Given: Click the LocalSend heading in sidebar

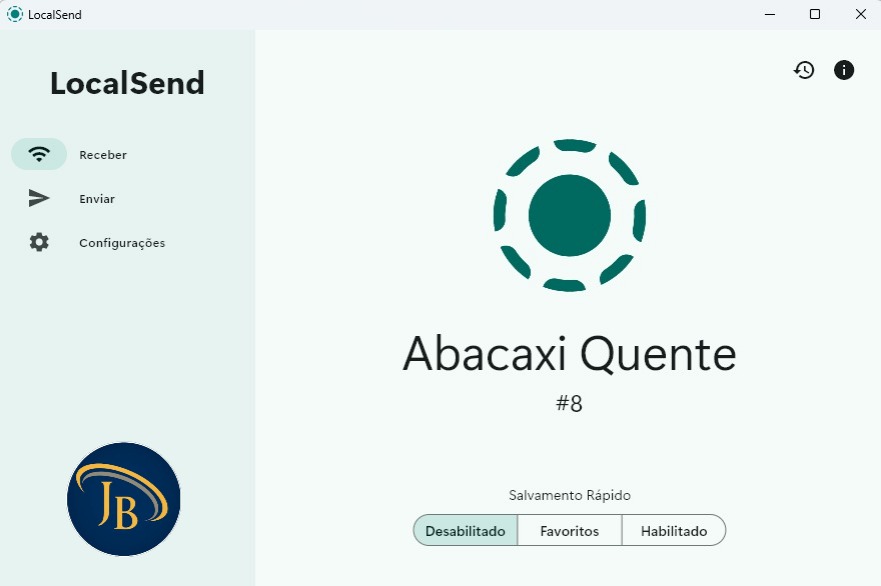Looking at the screenshot, I should click(x=127, y=84).
